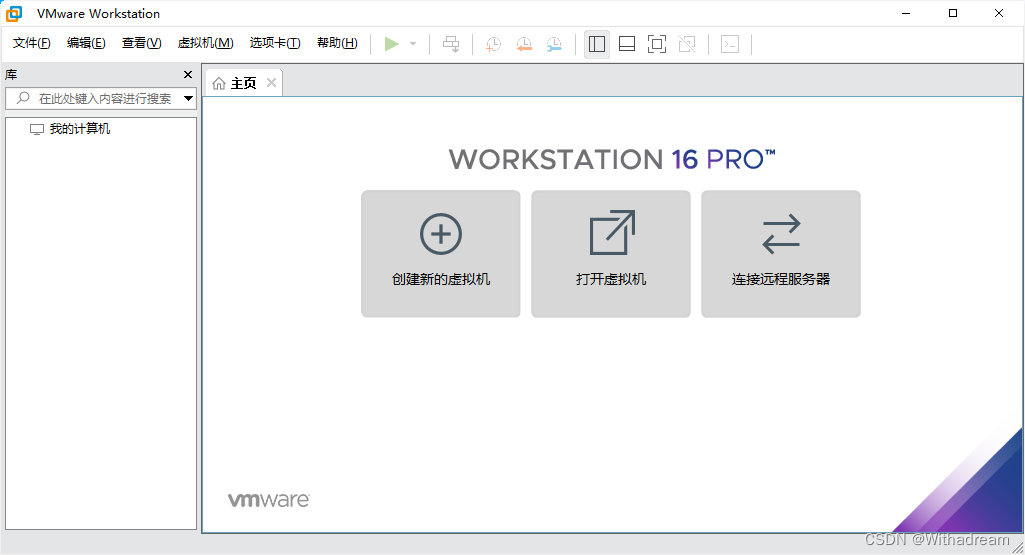
Task: Expand the library search dropdown arrow
Action: [188, 99]
